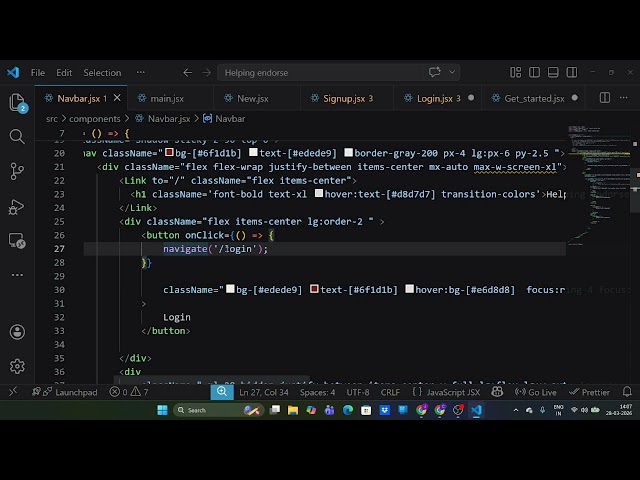Open color swatch for text-[#edede9] on line 20
Image resolution: width=640 pixels, height=480 pixels.
point(253,153)
